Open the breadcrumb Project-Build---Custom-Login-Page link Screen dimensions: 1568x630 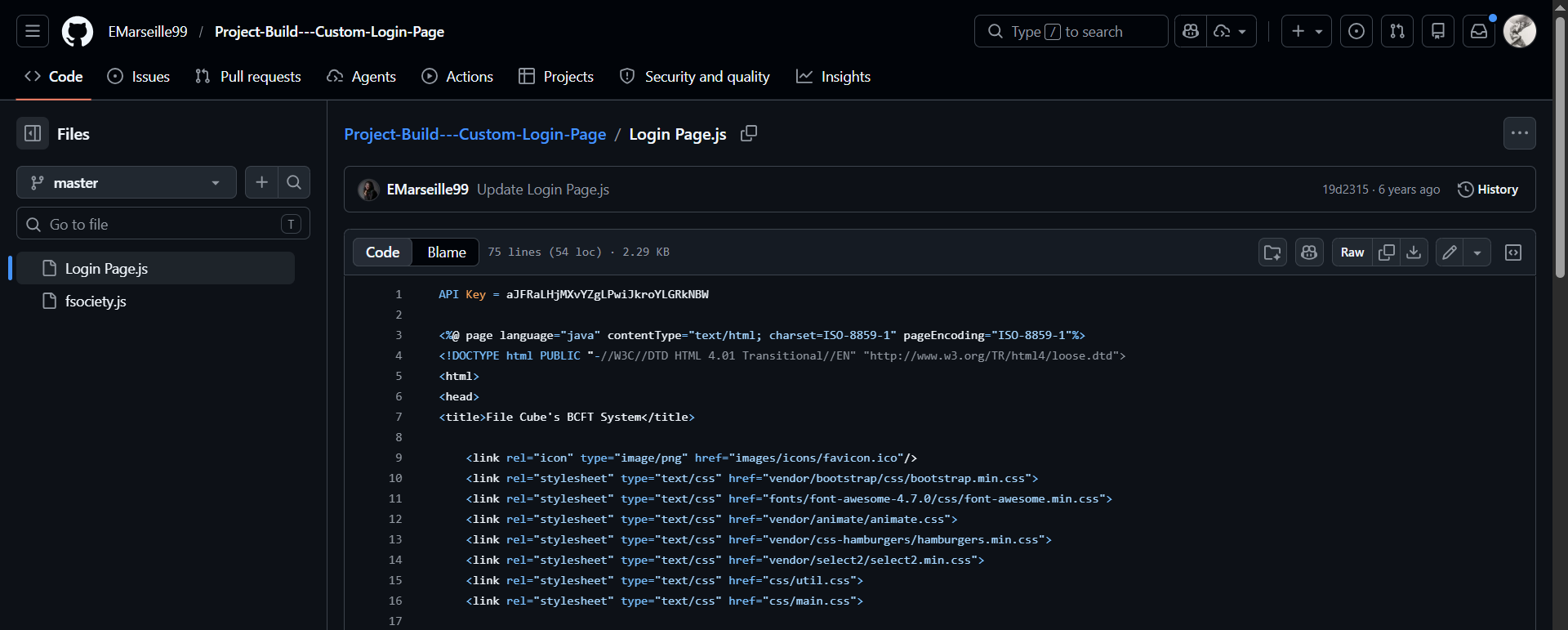[x=474, y=134]
